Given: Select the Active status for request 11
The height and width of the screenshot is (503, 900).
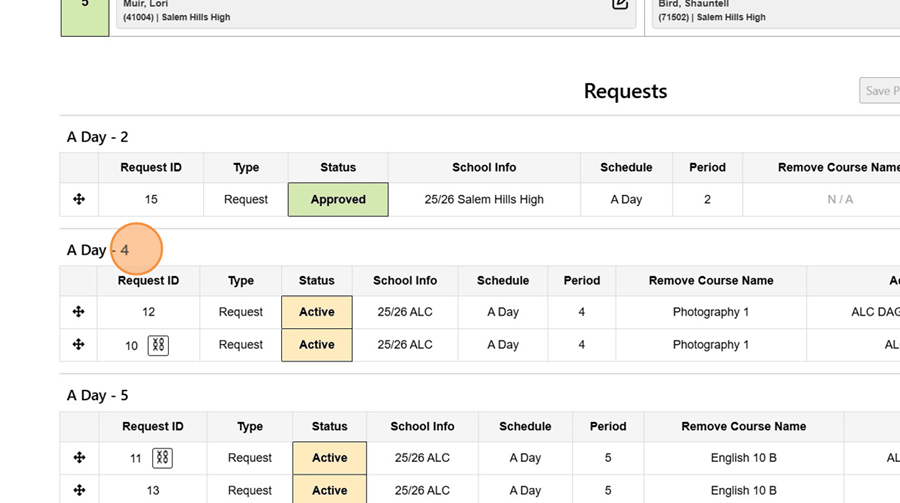Looking at the screenshot, I should coord(329,458).
